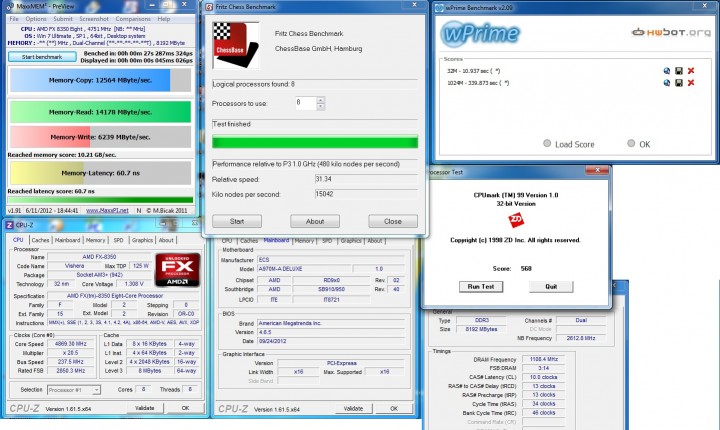This screenshot has width=720, height=430.
Task: Switch to the Graphics tab in left CPU-Z
Action: (x=142, y=240)
